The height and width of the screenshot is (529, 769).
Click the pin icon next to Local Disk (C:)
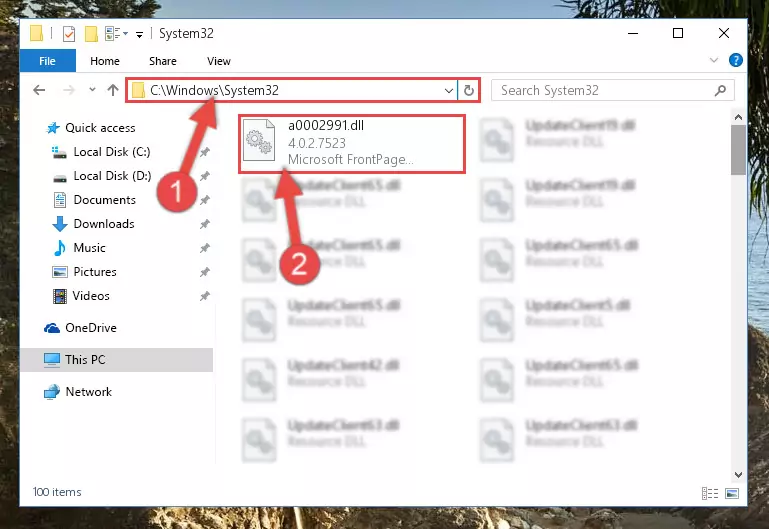click(x=205, y=152)
